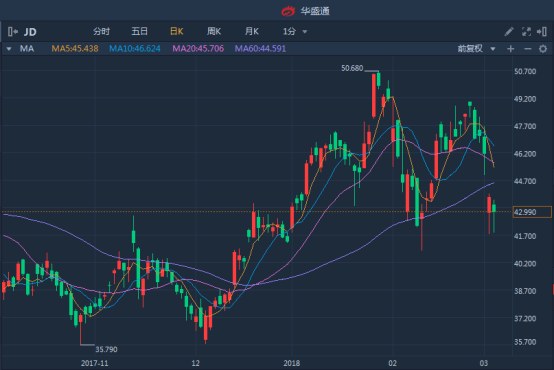This screenshot has height=370, width=554.
Task: Open the 分时 time-sharing tab
Action: pyautogui.click(x=101, y=31)
